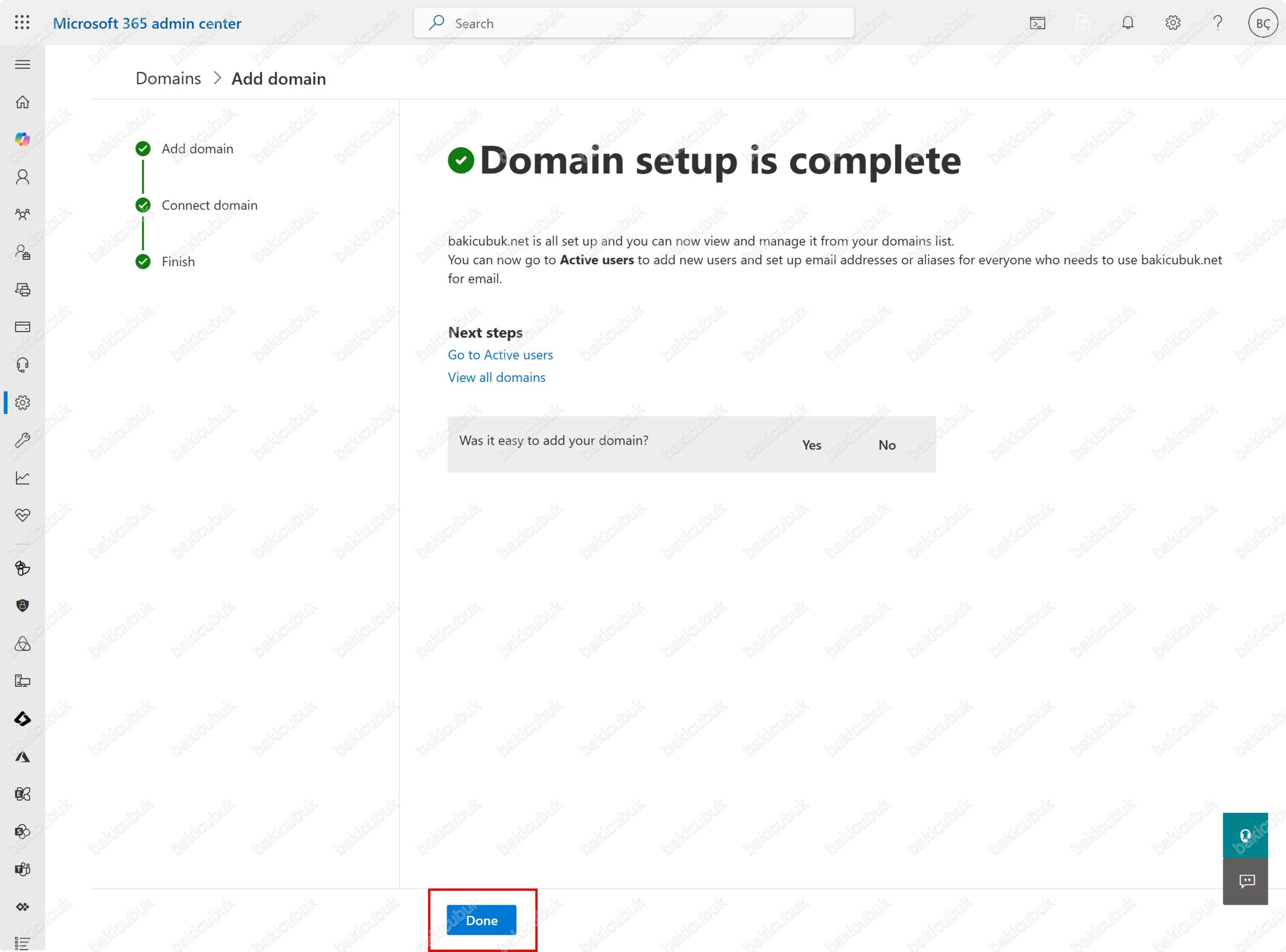Viewport: 1286px width, 952px height.
Task: Click the Search input field
Action: [x=634, y=23]
